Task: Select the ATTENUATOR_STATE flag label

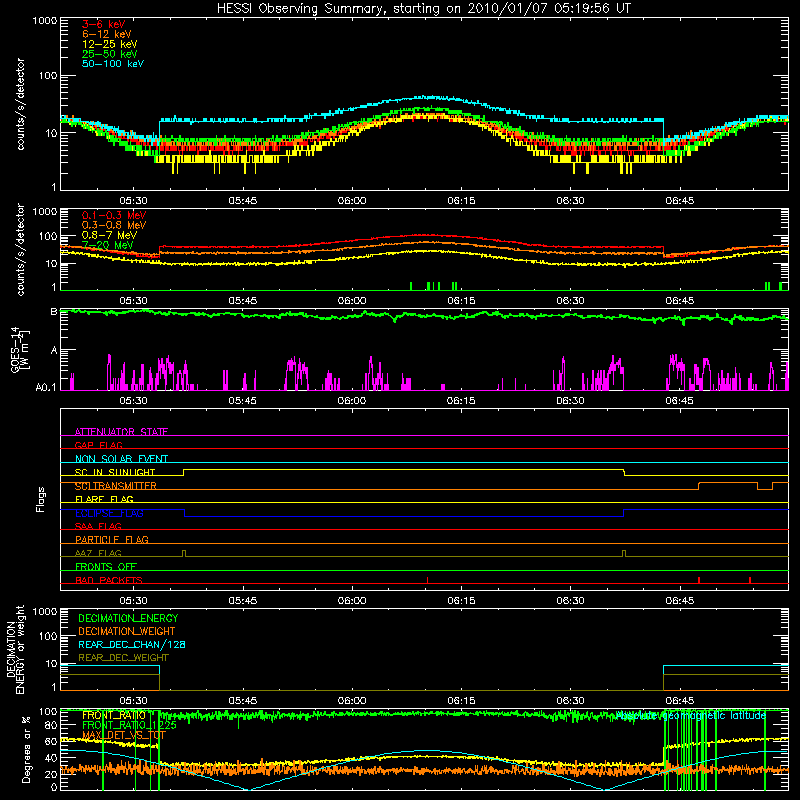Action: [x=121, y=432]
